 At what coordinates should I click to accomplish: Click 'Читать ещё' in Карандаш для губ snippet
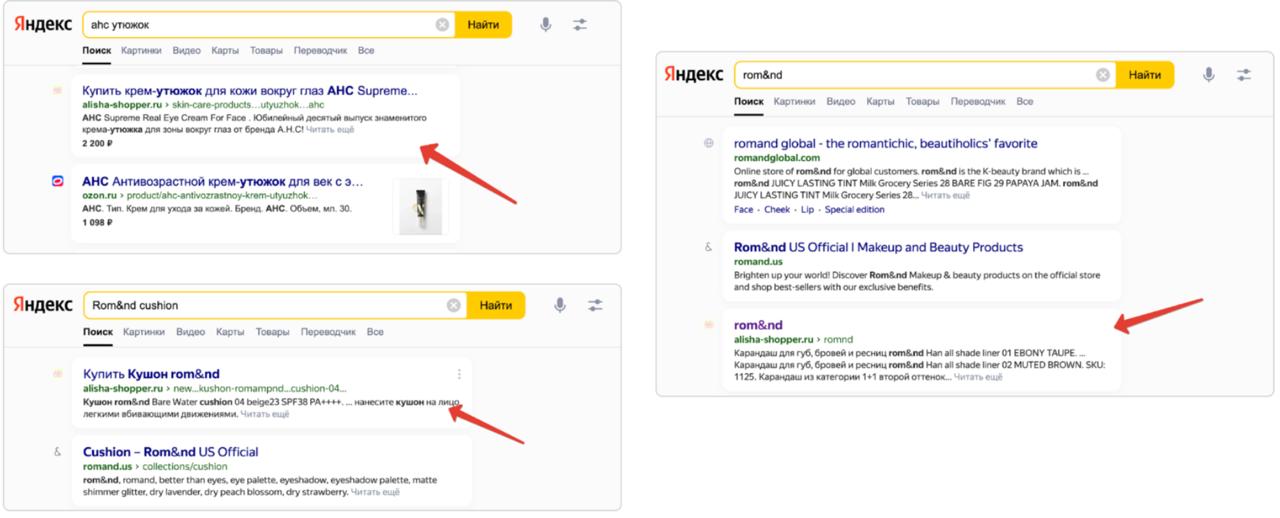[x=978, y=377]
